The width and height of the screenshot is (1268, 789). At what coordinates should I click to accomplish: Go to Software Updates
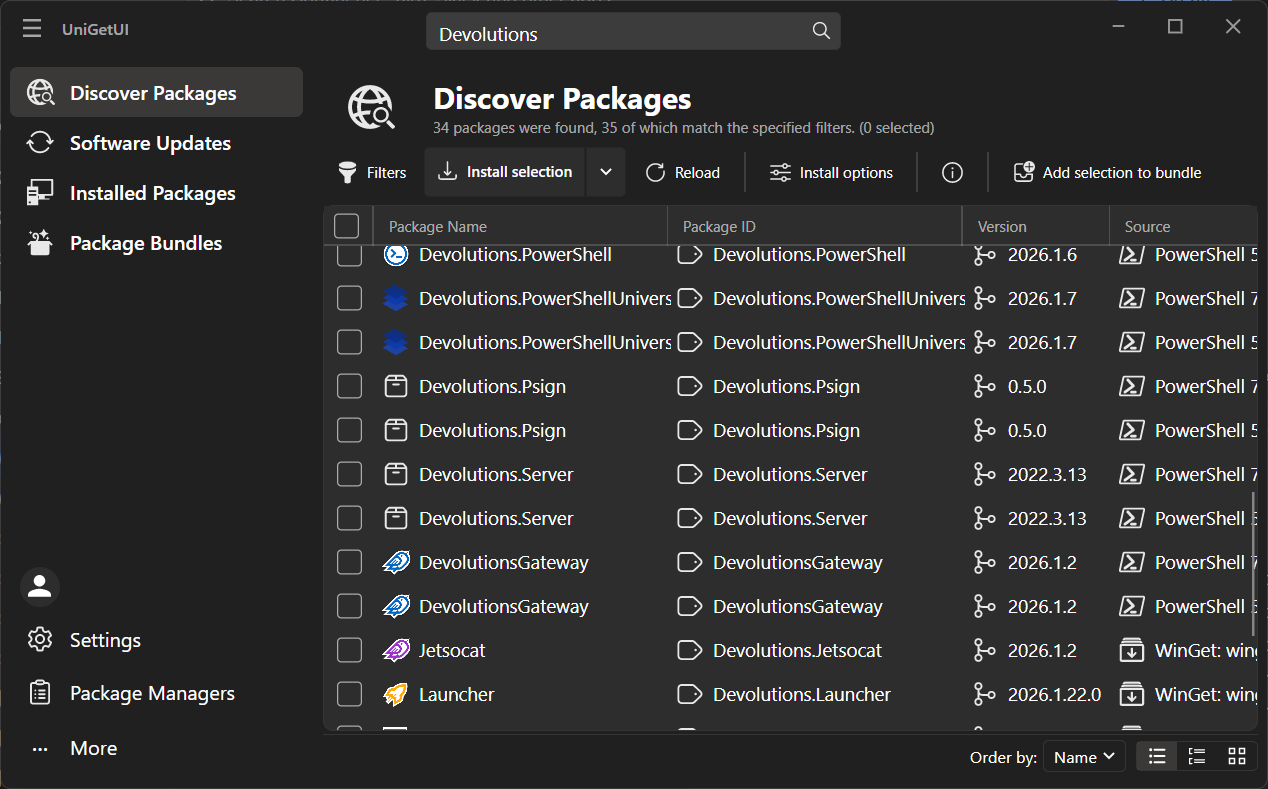[x=156, y=143]
